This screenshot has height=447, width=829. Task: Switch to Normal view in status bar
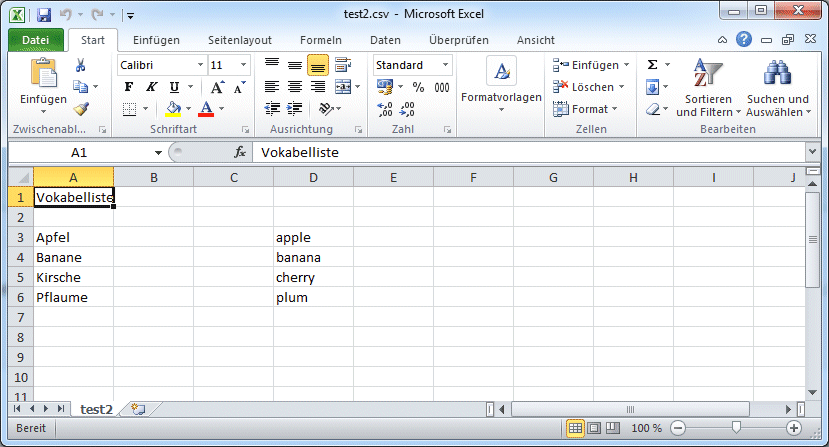click(575, 428)
